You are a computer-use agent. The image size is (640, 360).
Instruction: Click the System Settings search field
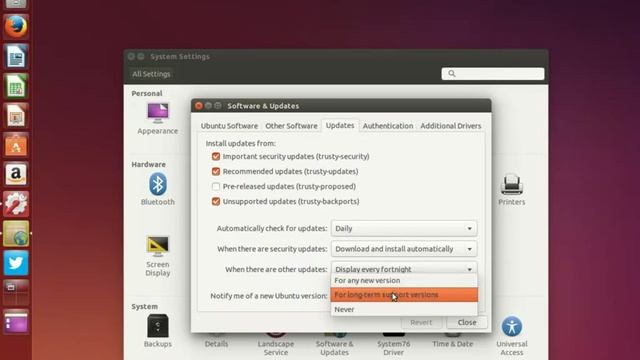[x=493, y=74]
